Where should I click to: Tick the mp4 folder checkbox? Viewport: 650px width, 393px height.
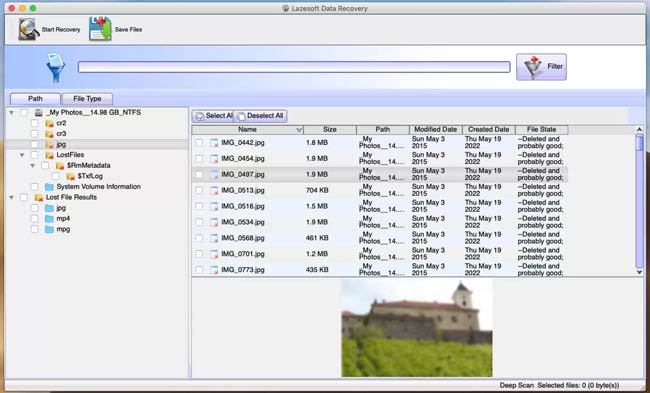click(35, 218)
